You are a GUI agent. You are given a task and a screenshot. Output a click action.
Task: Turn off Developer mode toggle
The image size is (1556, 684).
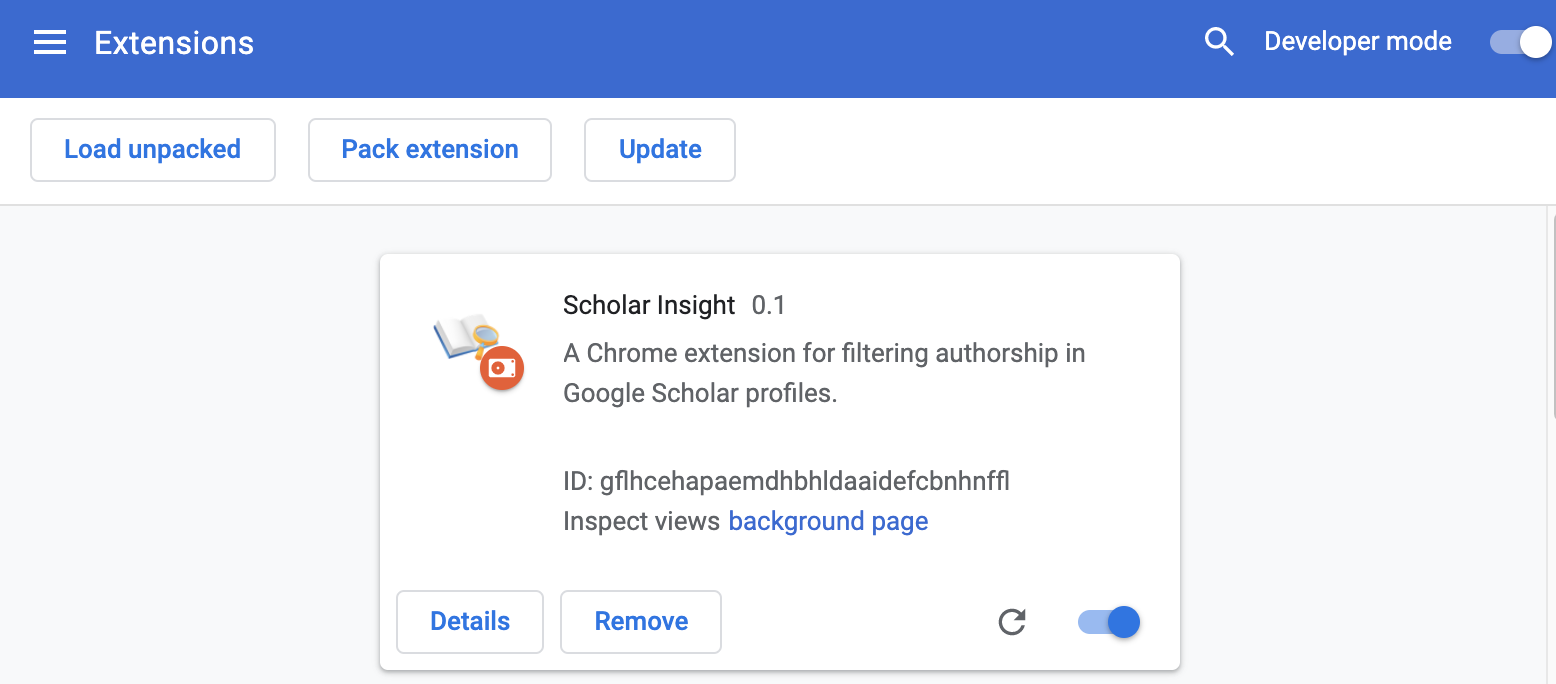(1519, 42)
